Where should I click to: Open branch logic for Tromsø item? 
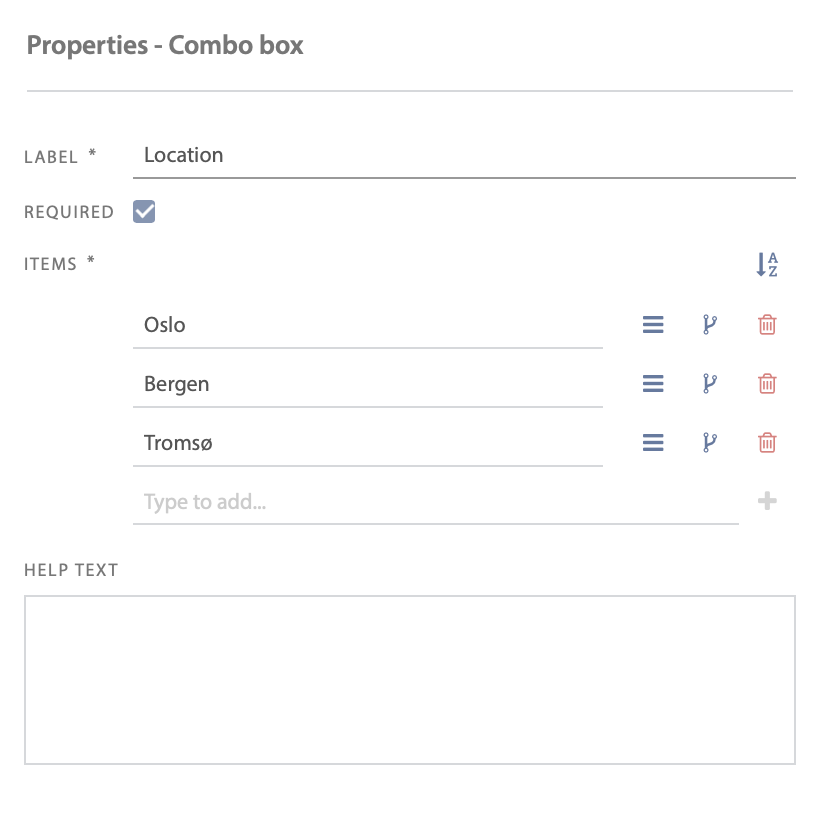710,443
